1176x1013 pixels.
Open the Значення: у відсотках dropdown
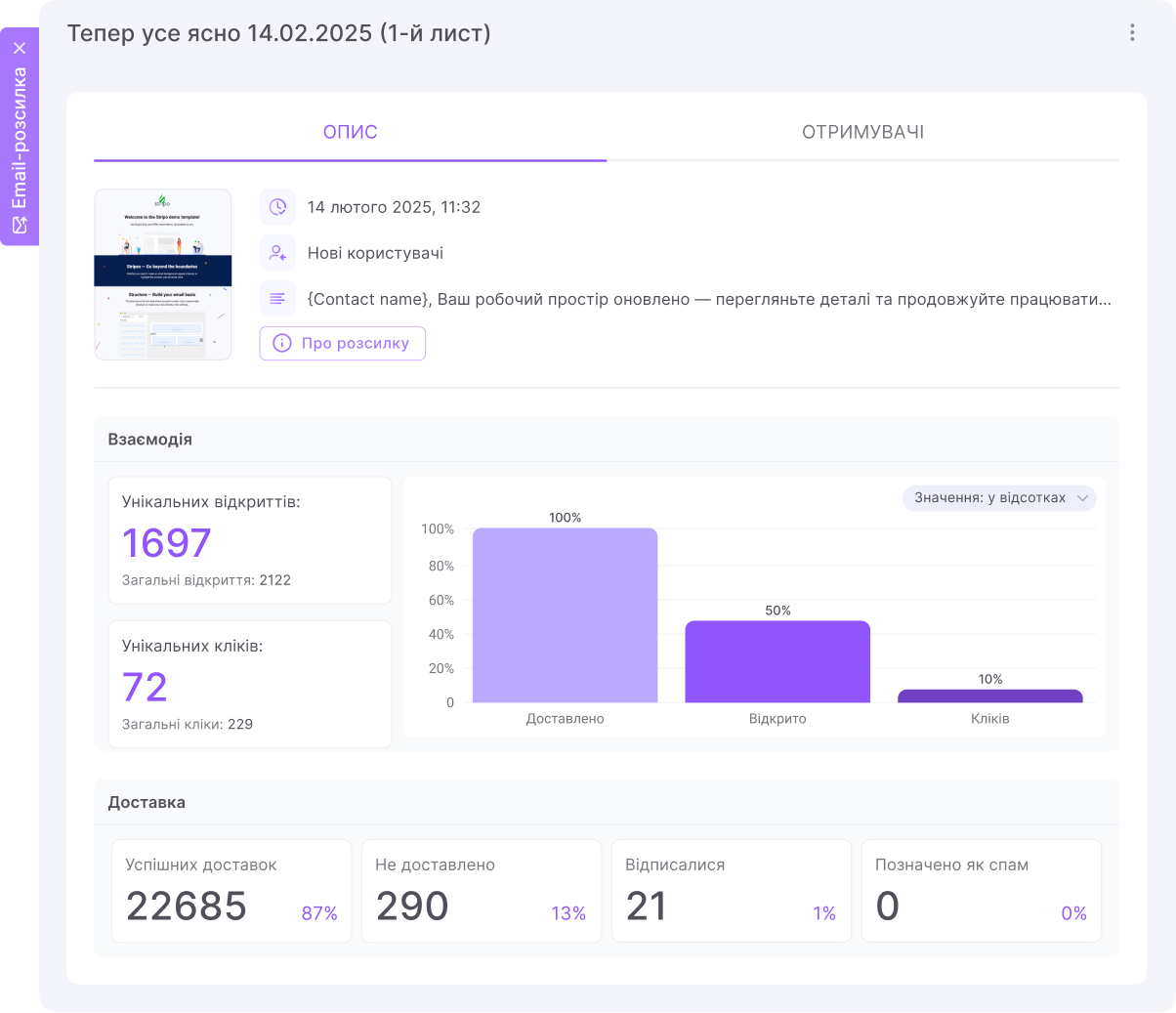pyautogui.click(x=997, y=498)
